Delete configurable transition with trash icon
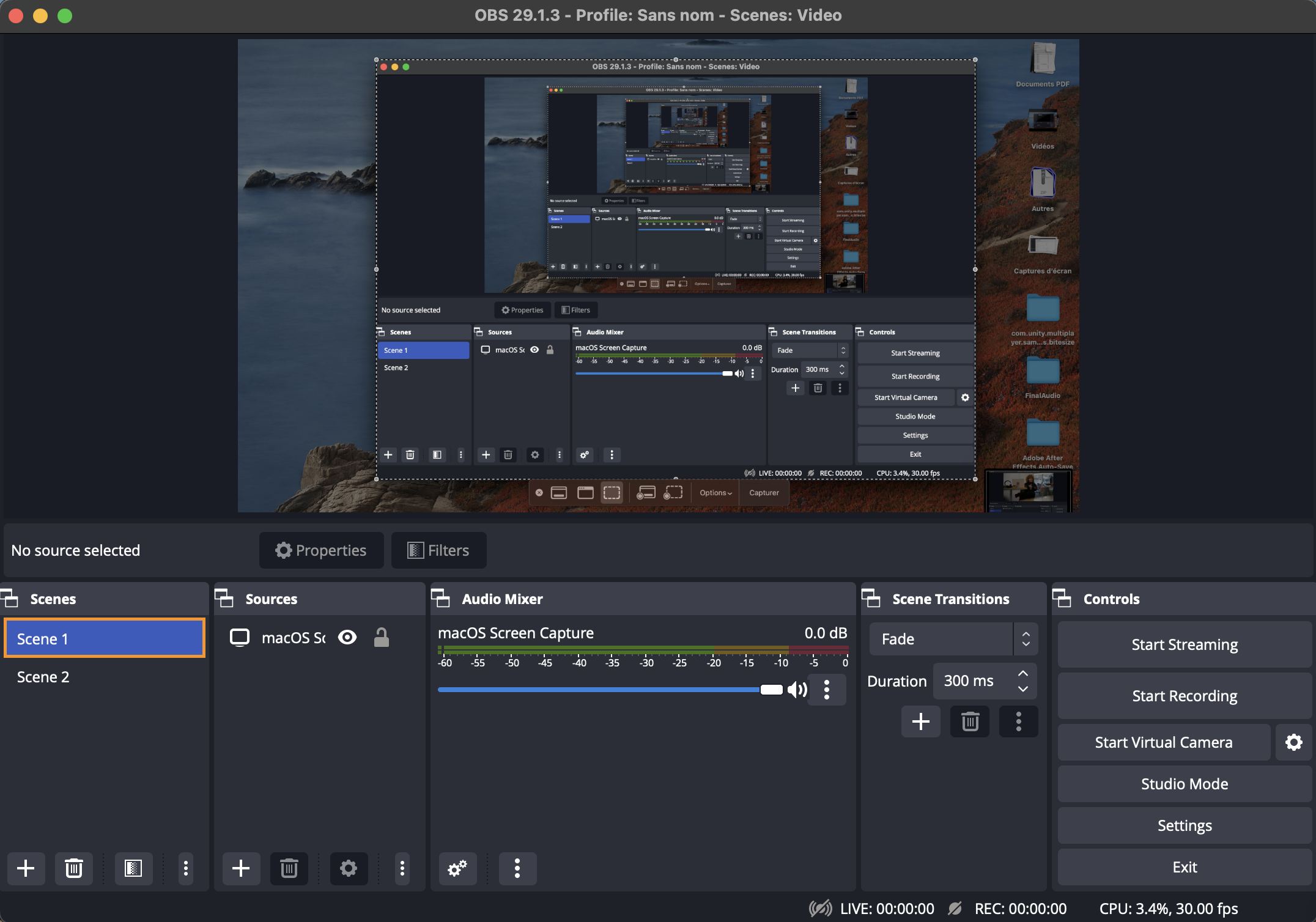Screen dimensions: 1316x922 (x=970, y=721)
